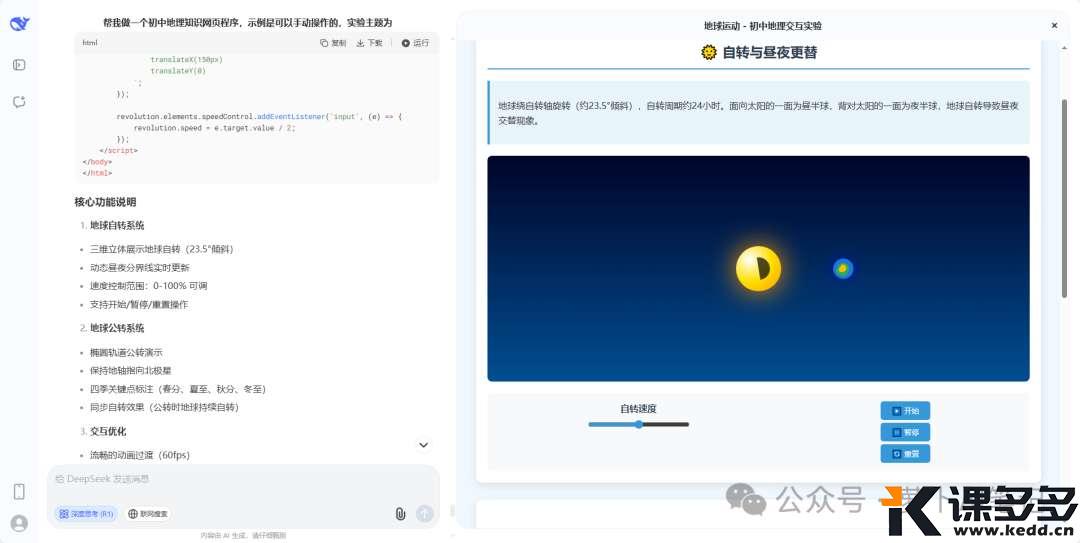Toggle 深度思考 (R1) mode

pyautogui.click(x=86, y=514)
